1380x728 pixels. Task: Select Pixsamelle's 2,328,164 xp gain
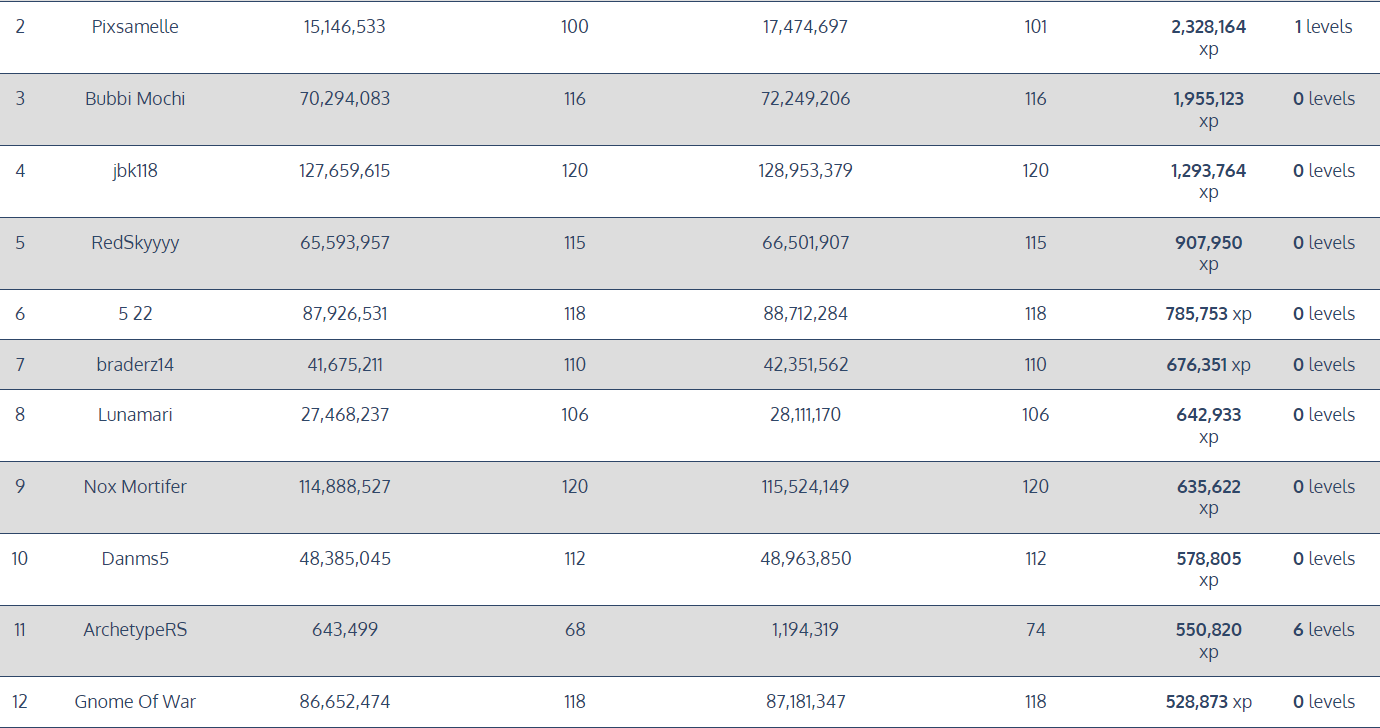(1209, 38)
